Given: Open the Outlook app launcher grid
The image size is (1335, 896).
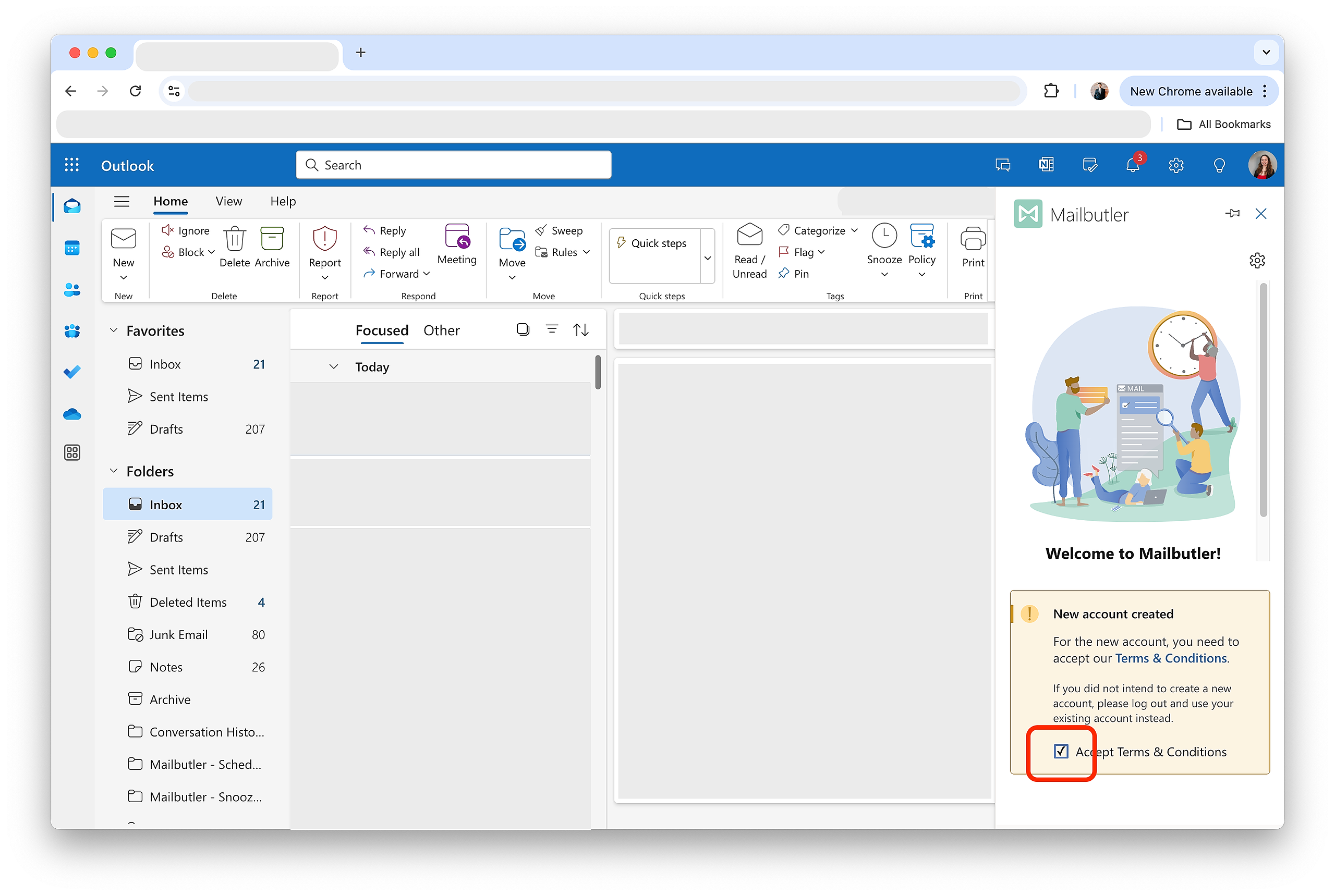Looking at the screenshot, I should tap(71, 165).
